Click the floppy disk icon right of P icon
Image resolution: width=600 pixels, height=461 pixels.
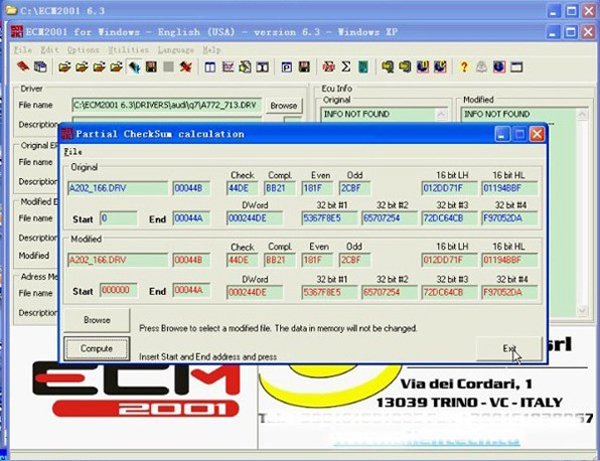pos(304,67)
